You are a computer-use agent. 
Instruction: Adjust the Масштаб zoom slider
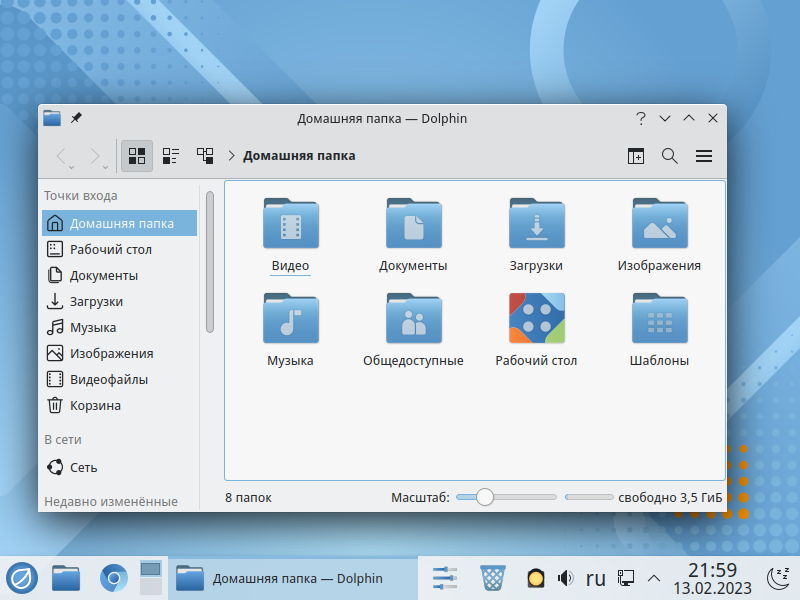pyautogui.click(x=485, y=497)
